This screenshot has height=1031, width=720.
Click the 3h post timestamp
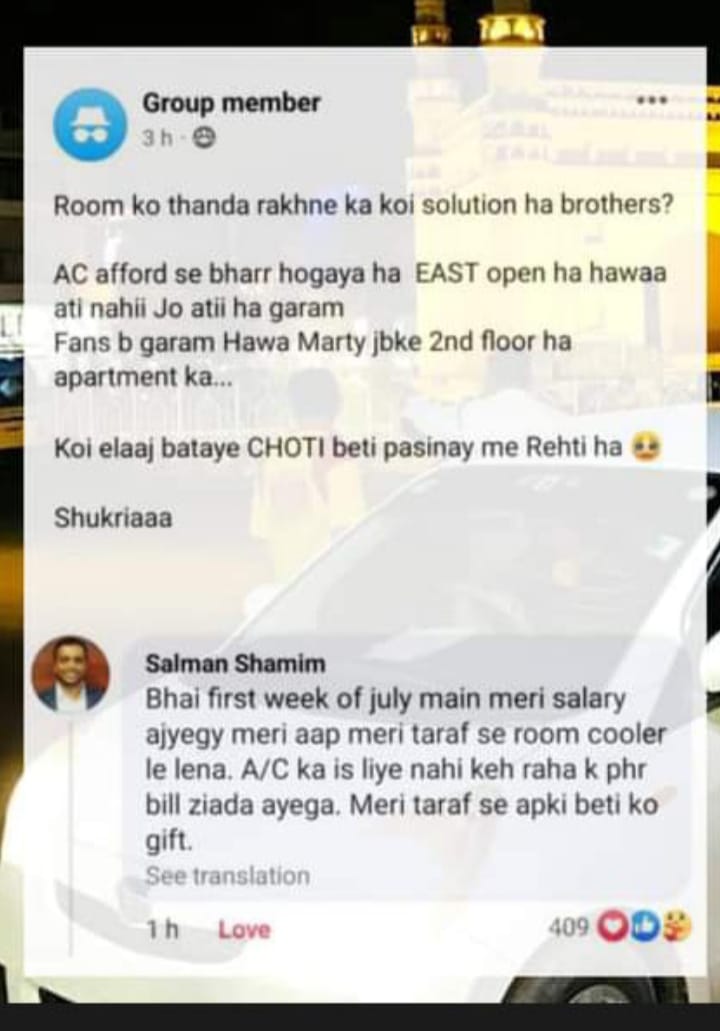point(158,139)
